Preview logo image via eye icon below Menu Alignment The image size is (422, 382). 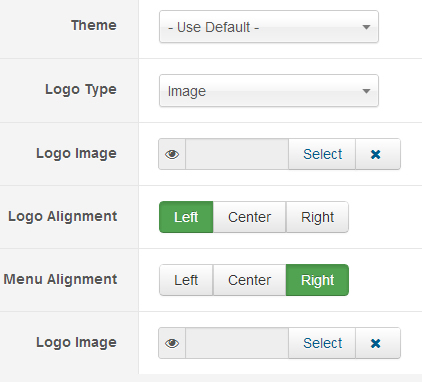(172, 343)
